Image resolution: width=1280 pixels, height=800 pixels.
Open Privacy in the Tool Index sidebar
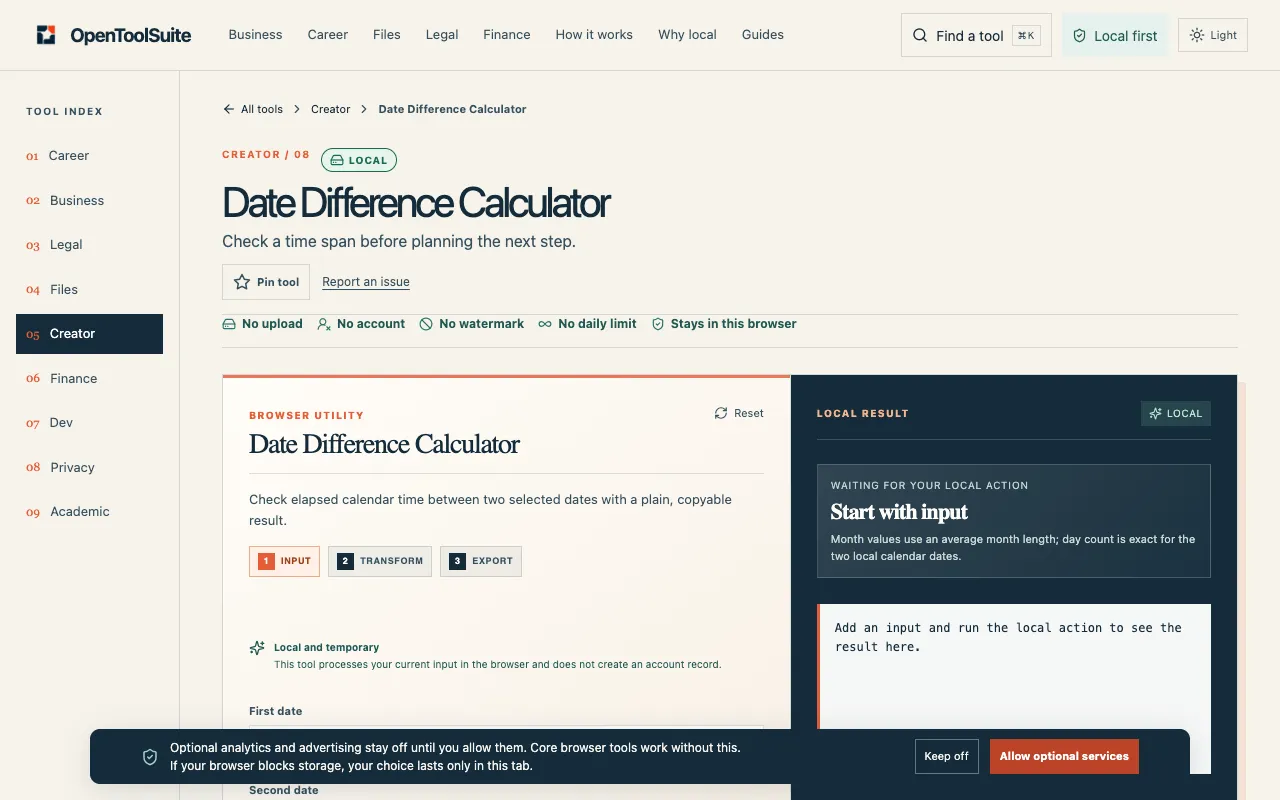click(89, 468)
